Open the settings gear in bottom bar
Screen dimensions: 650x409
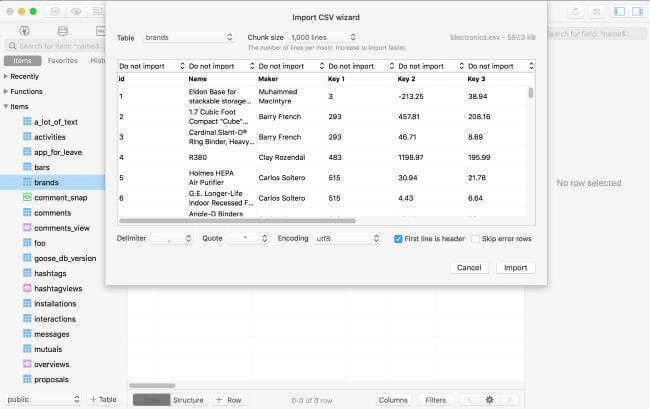(490, 399)
